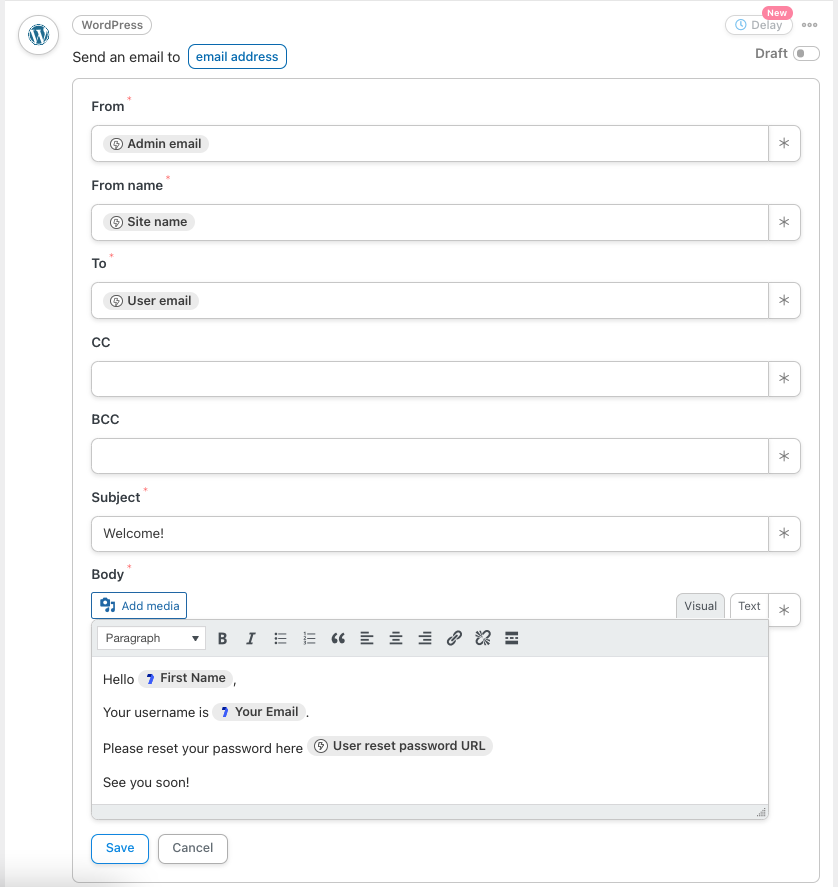Image resolution: width=838 pixels, height=887 pixels.
Task: Cancel editing the email action
Action: click(x=193, y=849)
